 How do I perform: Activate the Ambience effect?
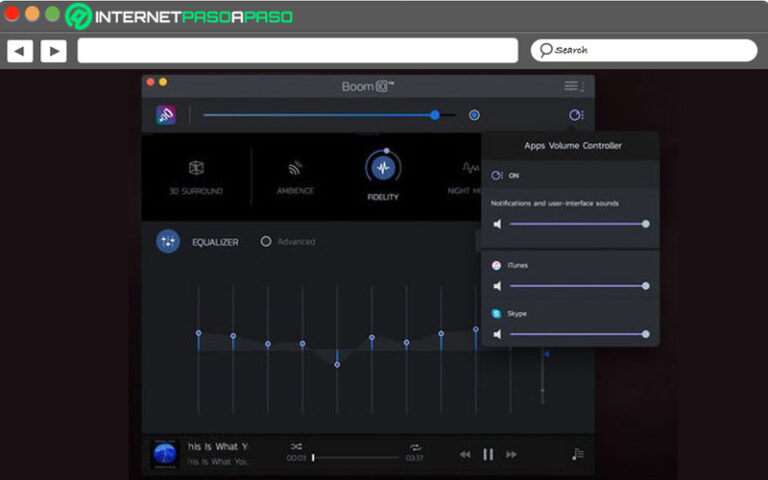pos(295,169)
